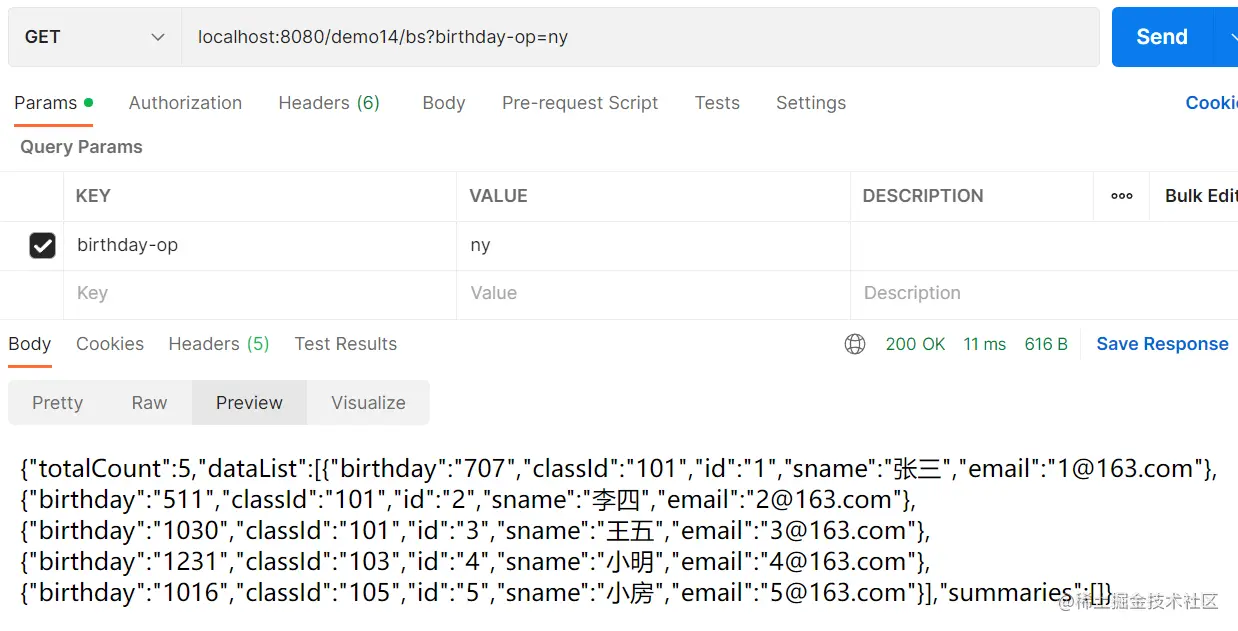Screen dimensions: 1238x631
Task: Open the request Settings tab
Action: (810, 103)
